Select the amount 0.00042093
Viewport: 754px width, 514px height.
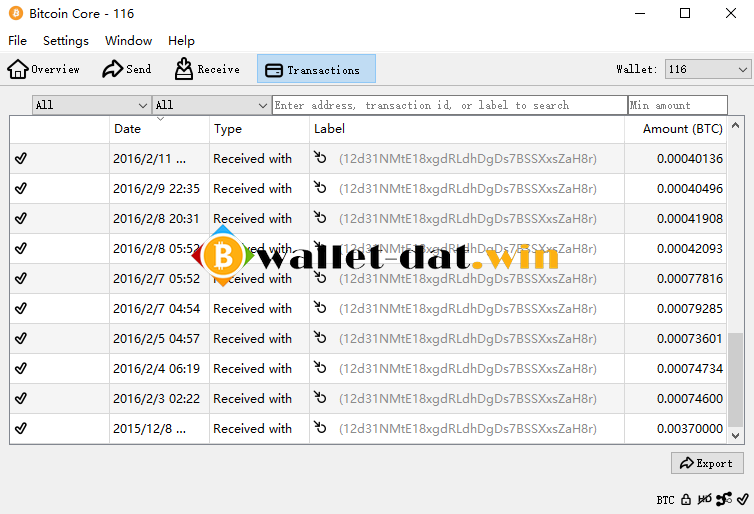pyautogui.click(x=690, y=249)
